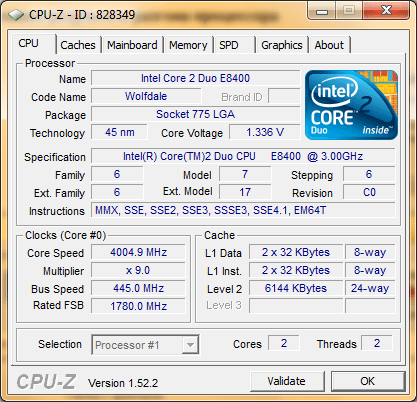Open the Mainboard tab
The image size is (417, 402).
pyautogui.click(x=132, y=45)
